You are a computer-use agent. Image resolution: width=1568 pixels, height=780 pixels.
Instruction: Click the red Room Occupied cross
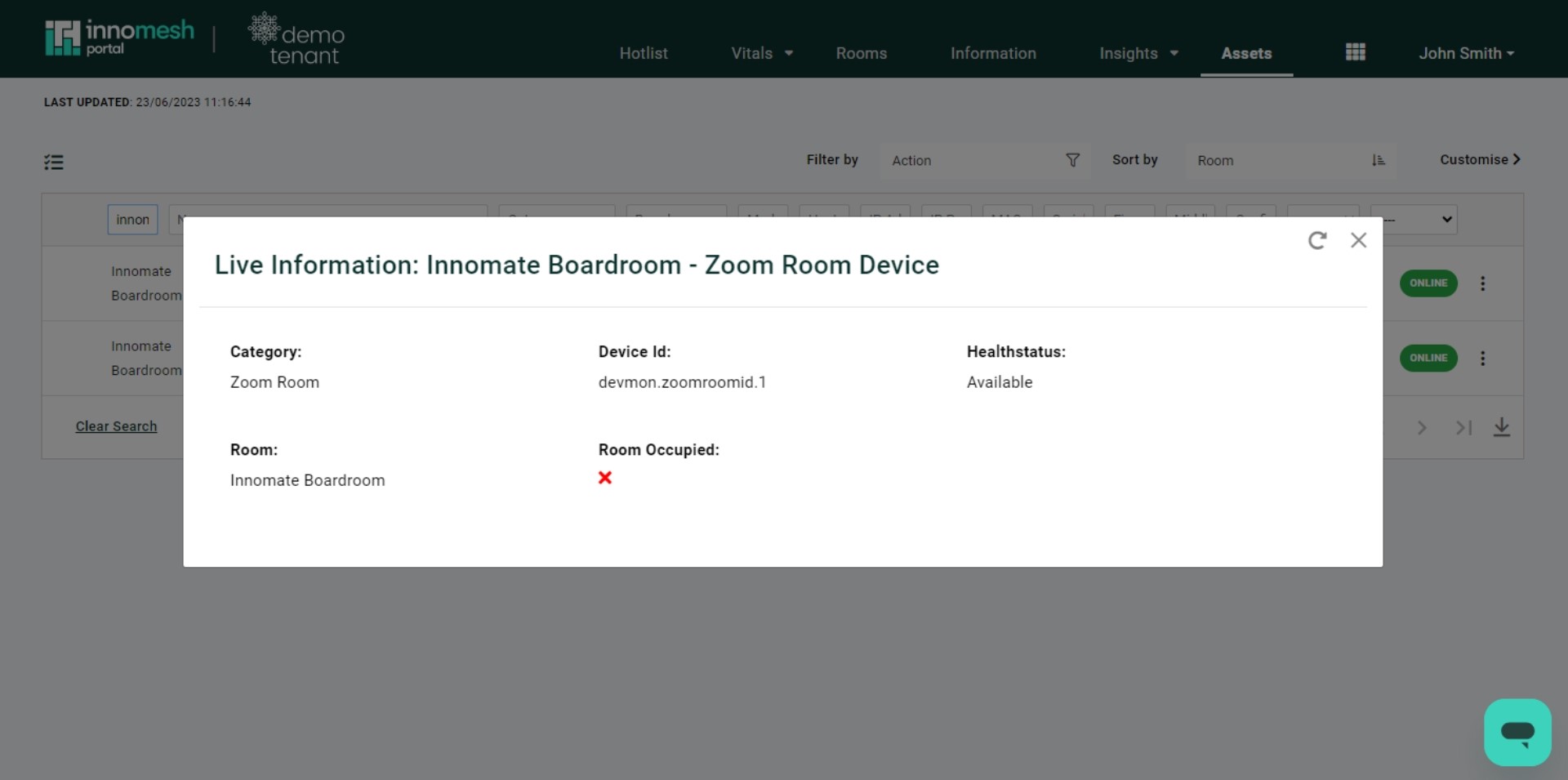click(x=605, y=478)
